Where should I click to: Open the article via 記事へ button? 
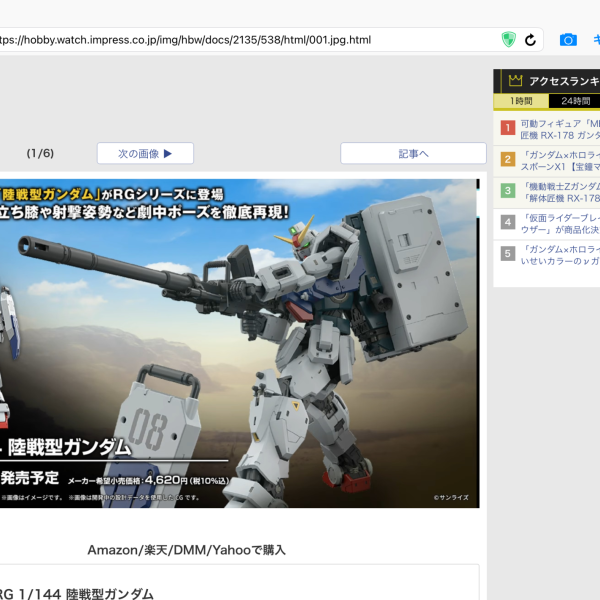pyautogui.click(x=413, y=153)
